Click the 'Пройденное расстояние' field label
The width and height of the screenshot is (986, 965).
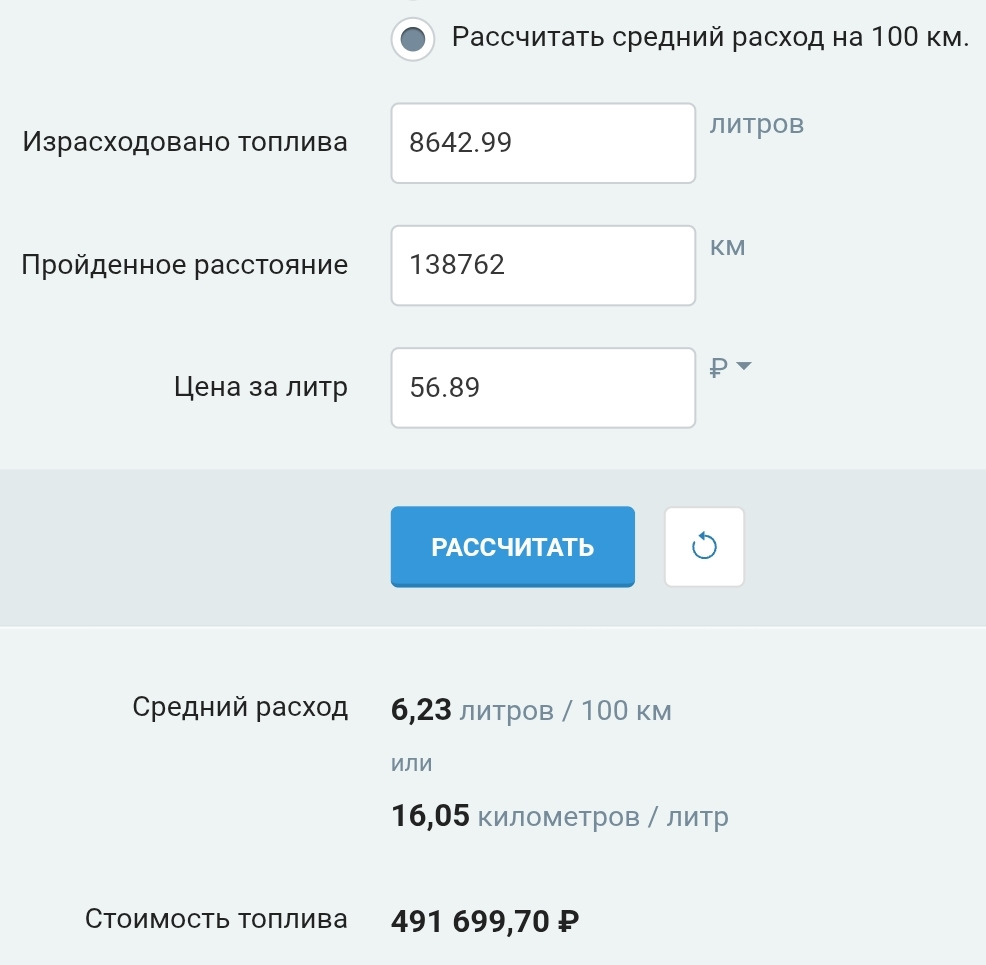pyautogui.click(x=184, y=265)
